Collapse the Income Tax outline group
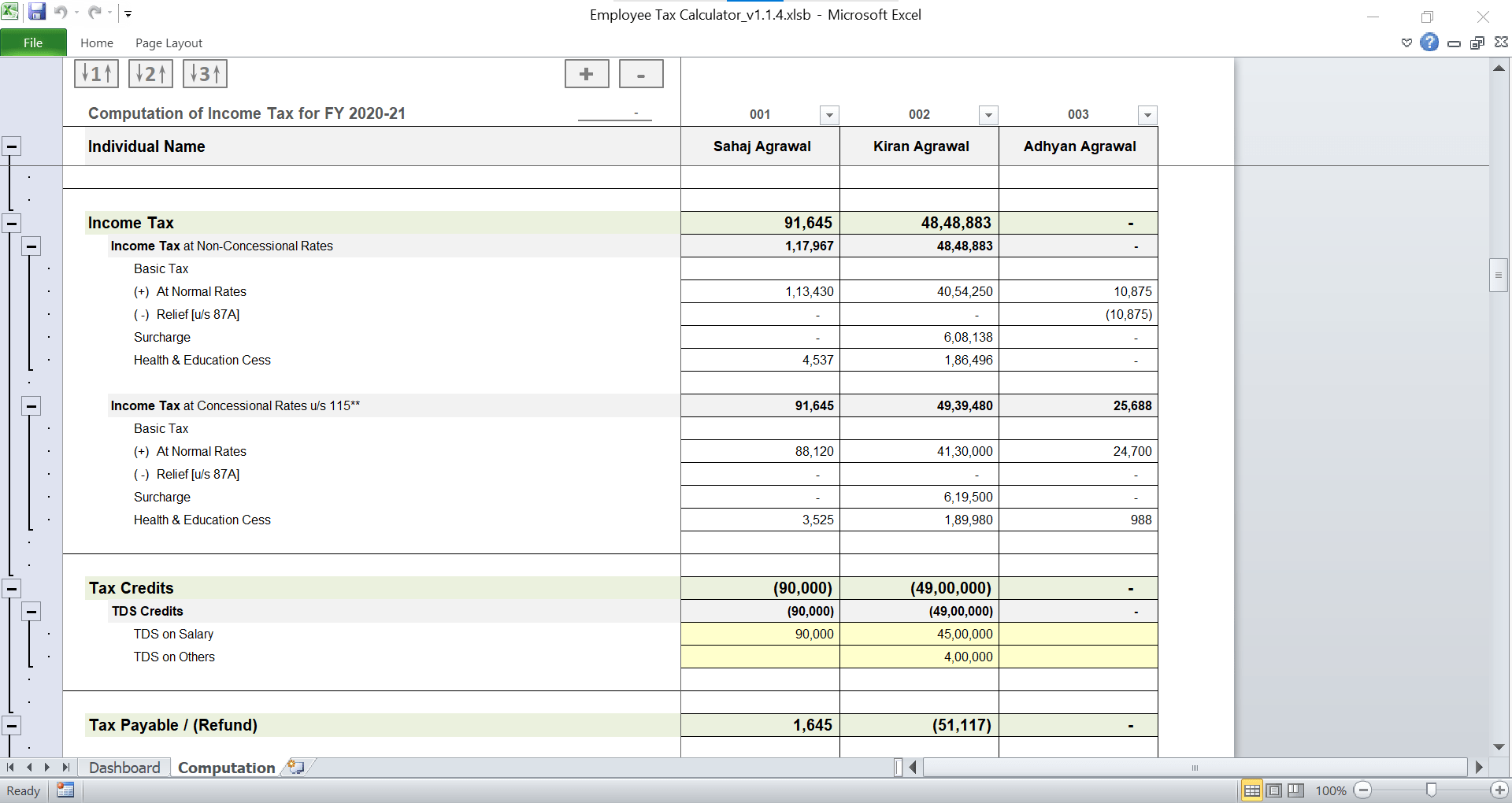Image resolution: width=1512 pixels, height=803 pixels. pyautogui.click(x=12, y=224)
